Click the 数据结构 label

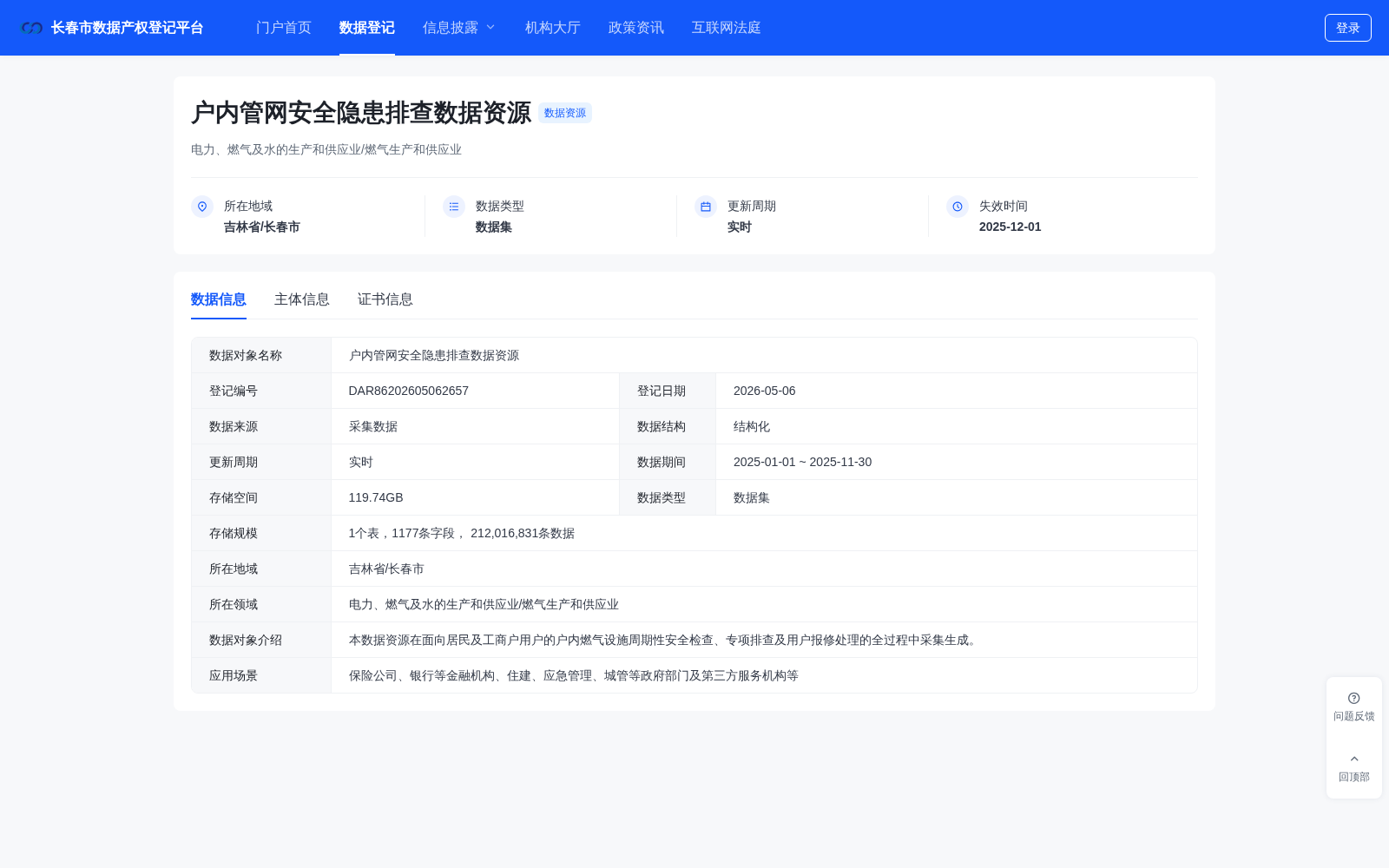[662, 427]
